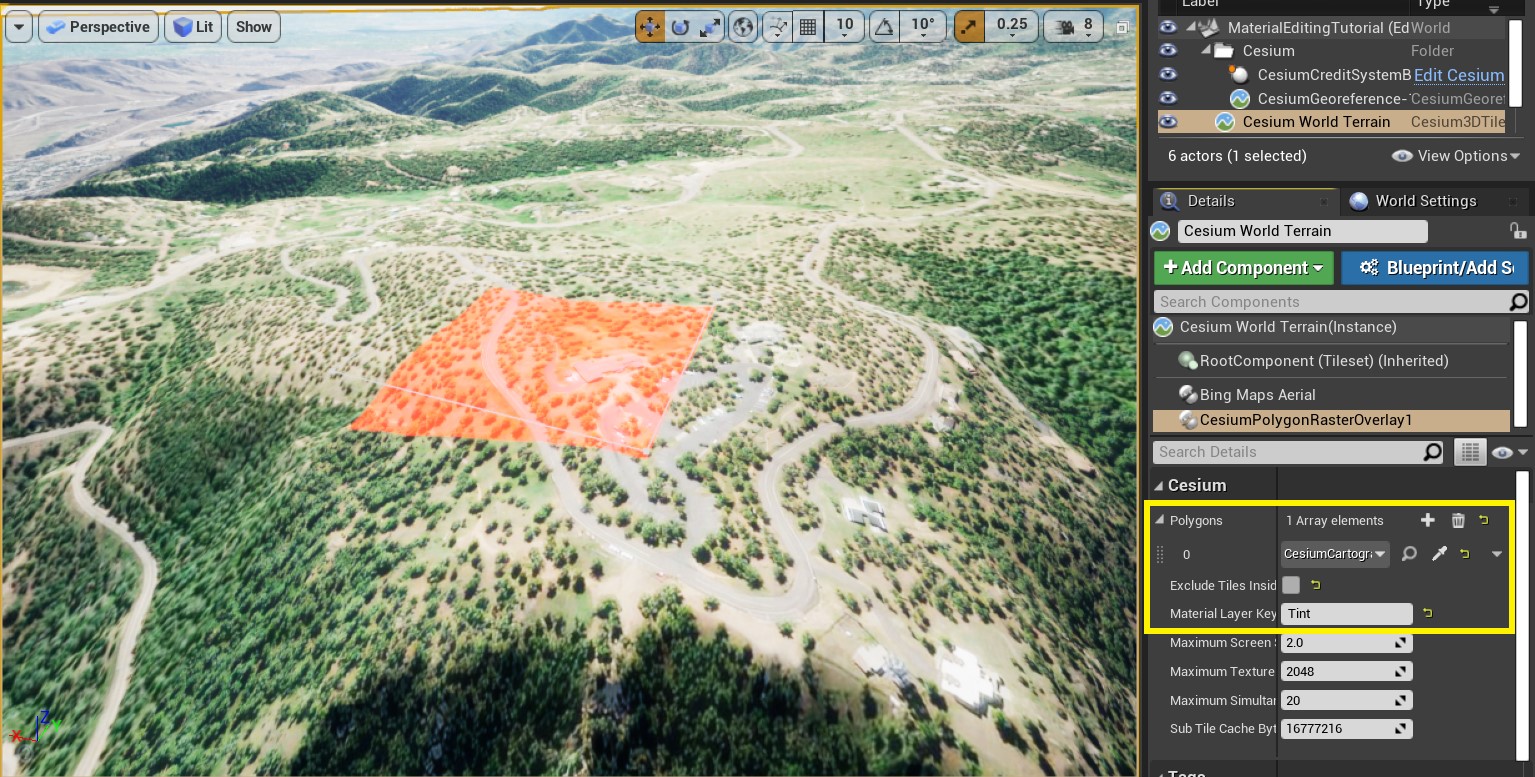Open the Perspective view mode menu
Screen dimensions: 1535x777
tap(100, 27)
